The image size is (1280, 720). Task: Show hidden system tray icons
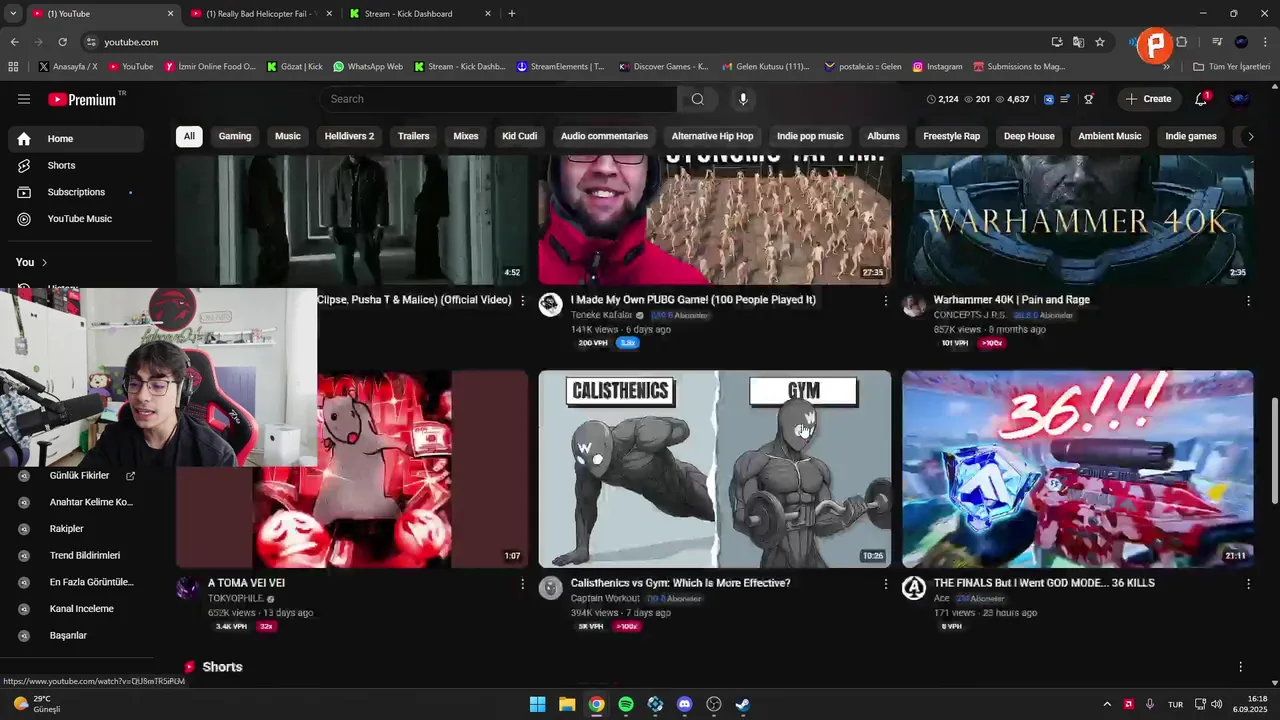[1107, 704]
